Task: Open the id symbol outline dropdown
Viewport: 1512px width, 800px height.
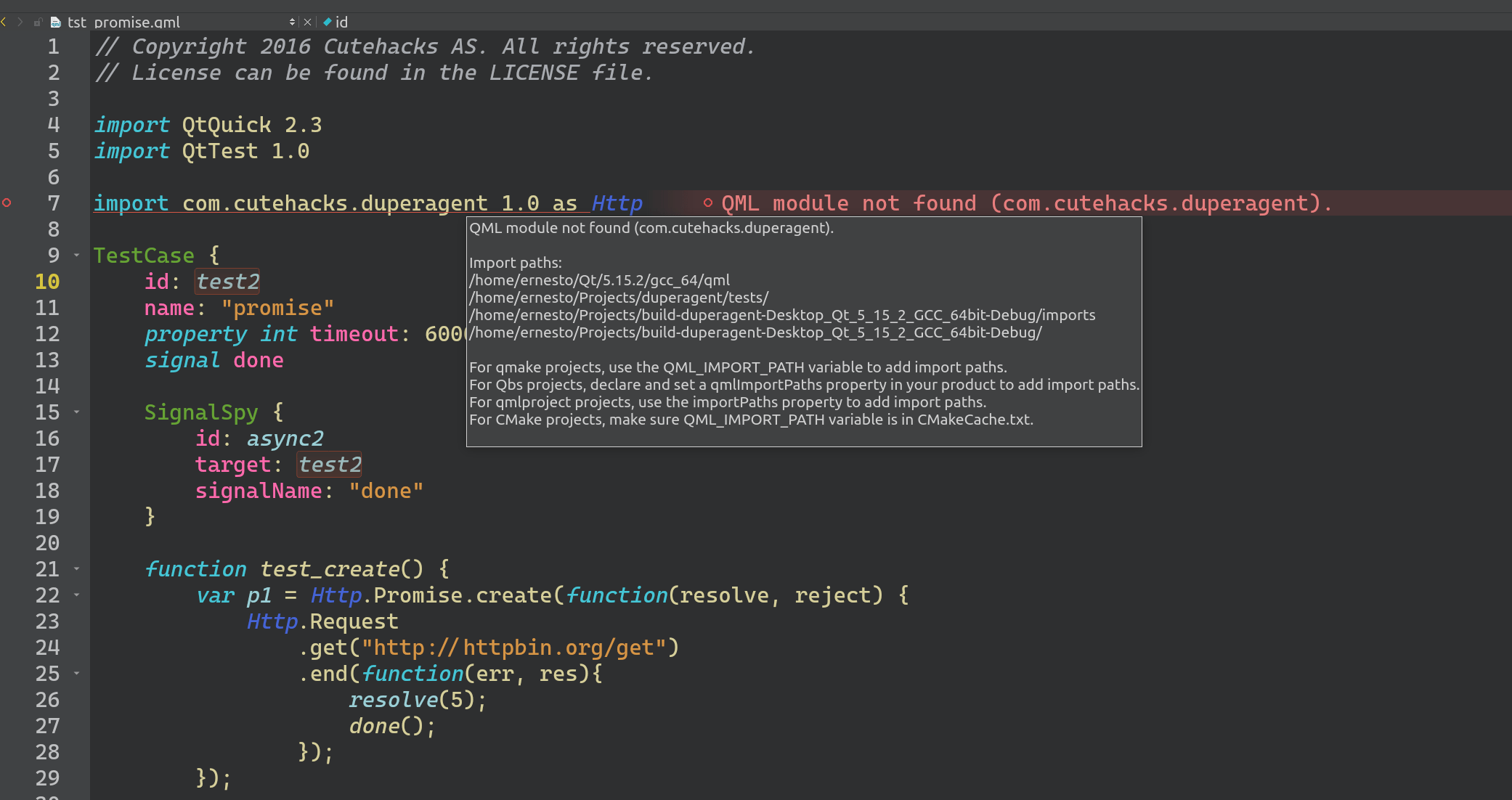Action: coord(341,23)
